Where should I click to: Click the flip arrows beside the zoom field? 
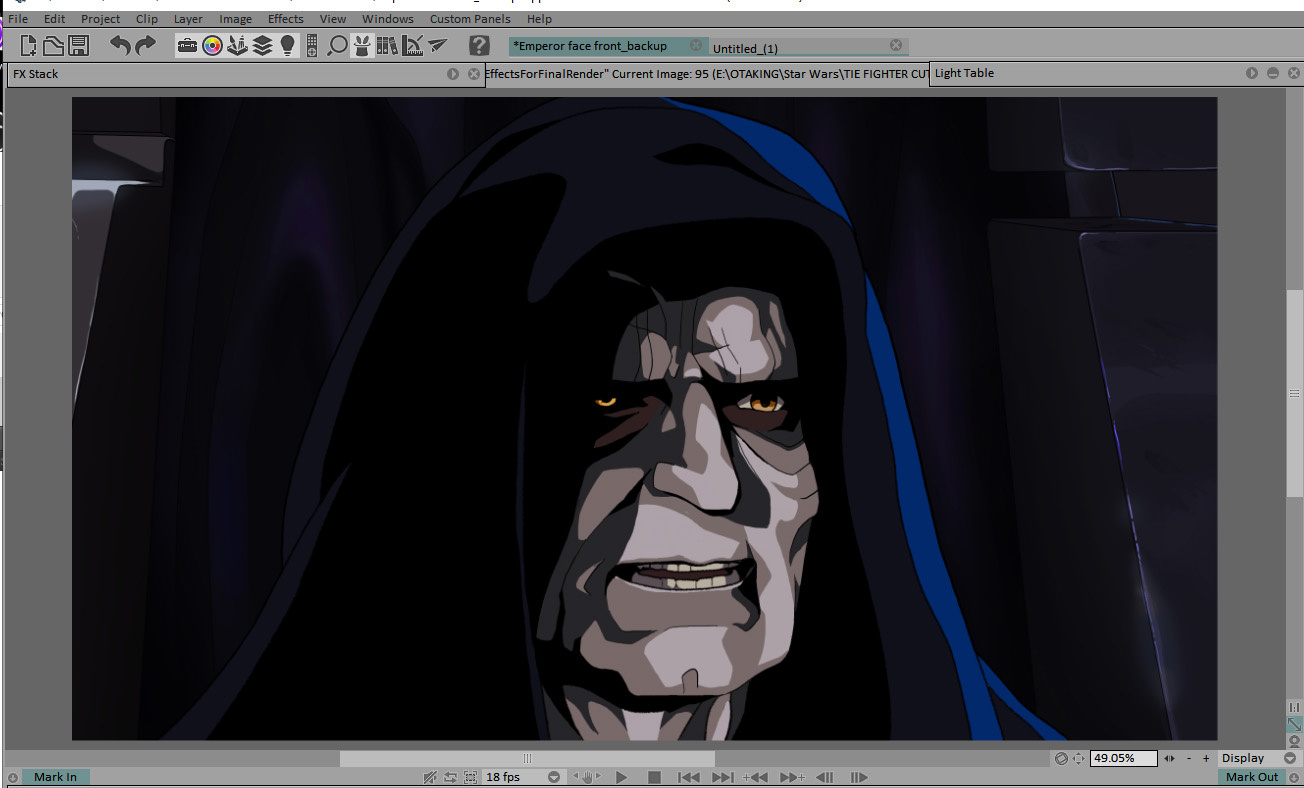[1170, 759]
